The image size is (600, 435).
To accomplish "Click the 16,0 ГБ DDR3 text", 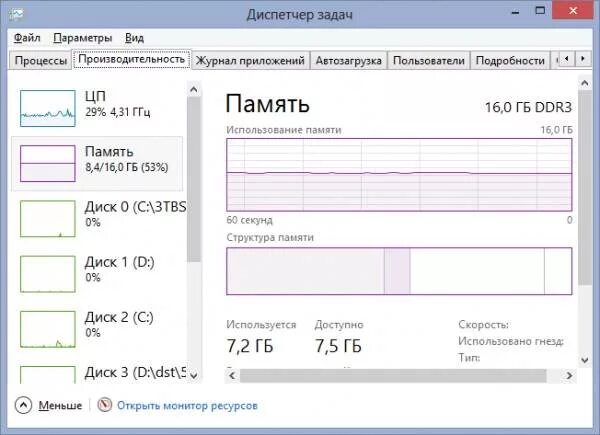I will pyautogui.click(x=528, y=108).
